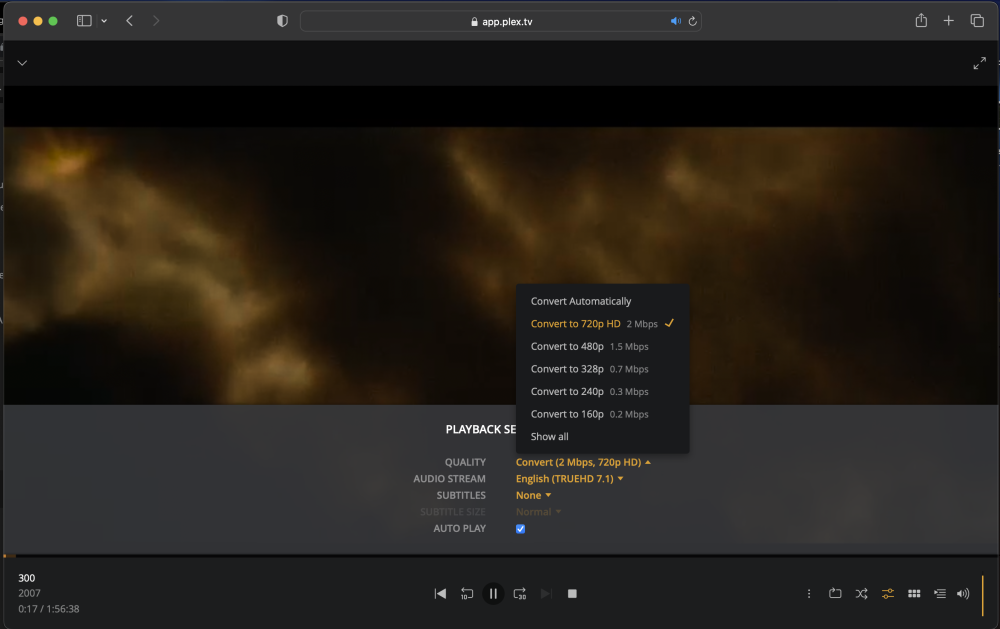
Task: Click the movie title 300
Action: point(27,578)
